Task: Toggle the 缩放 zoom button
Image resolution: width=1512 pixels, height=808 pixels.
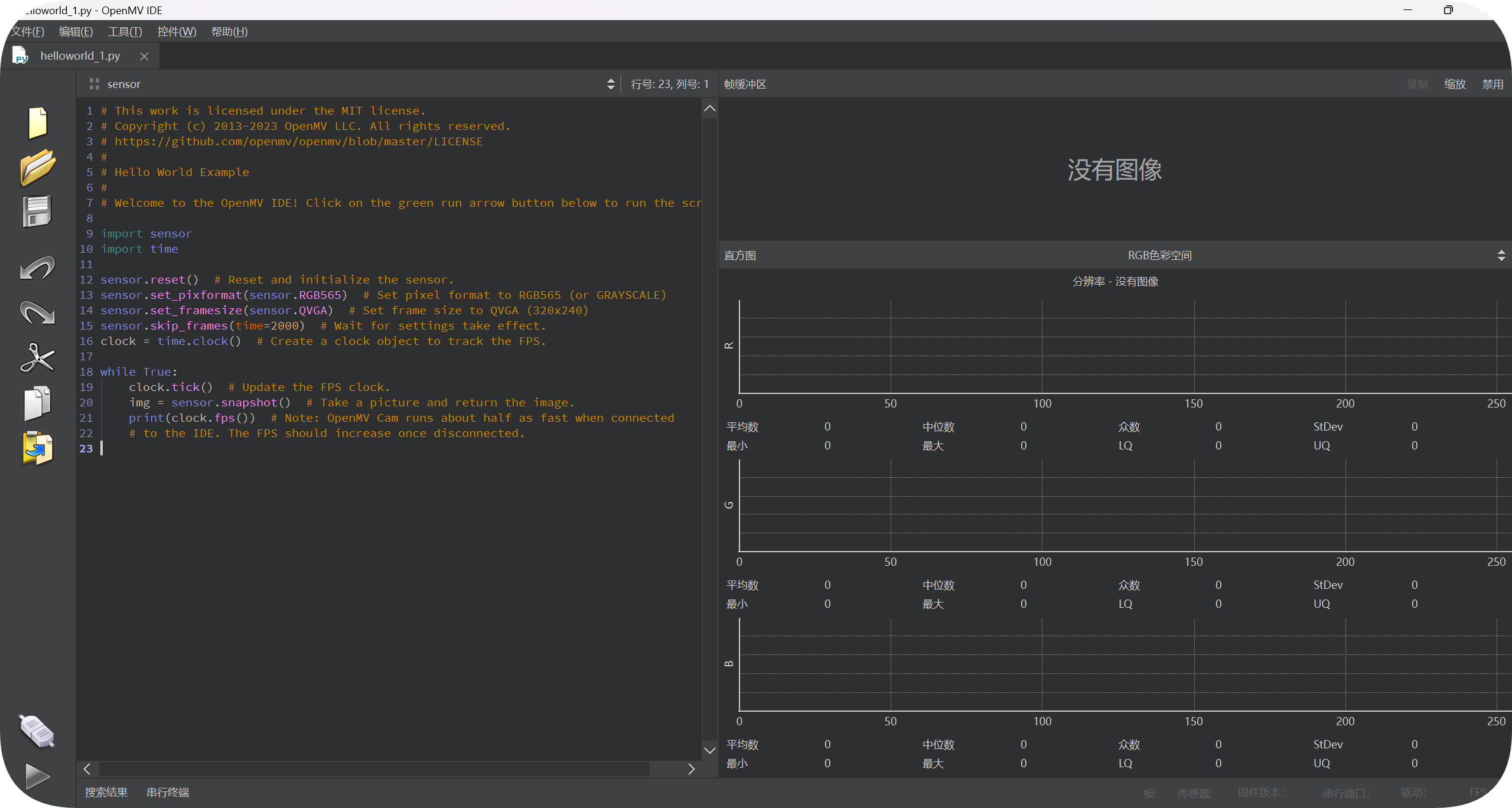Action: point(1455,84)
